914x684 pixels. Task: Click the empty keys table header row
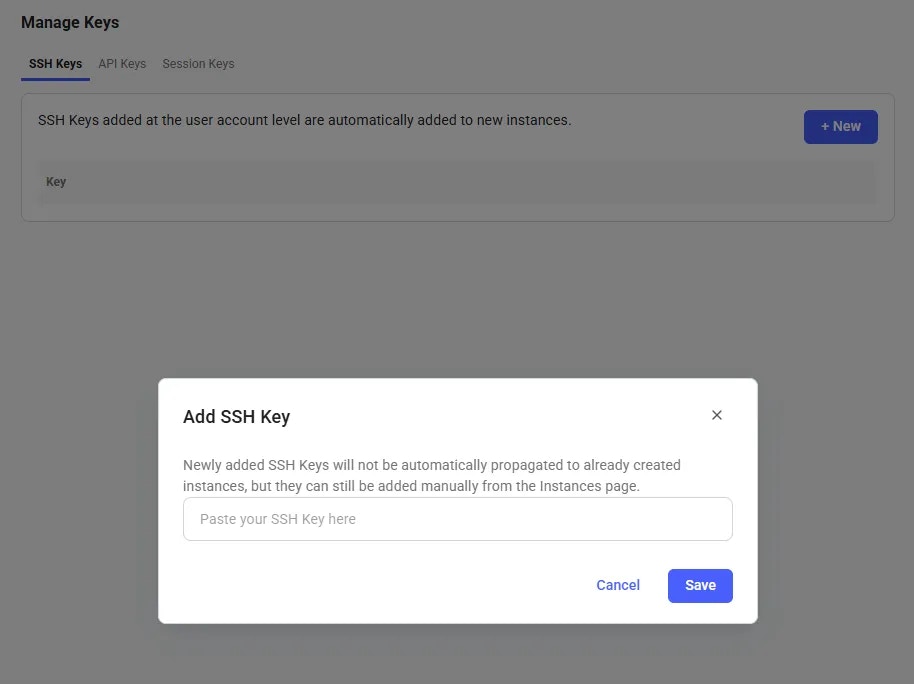457,182
